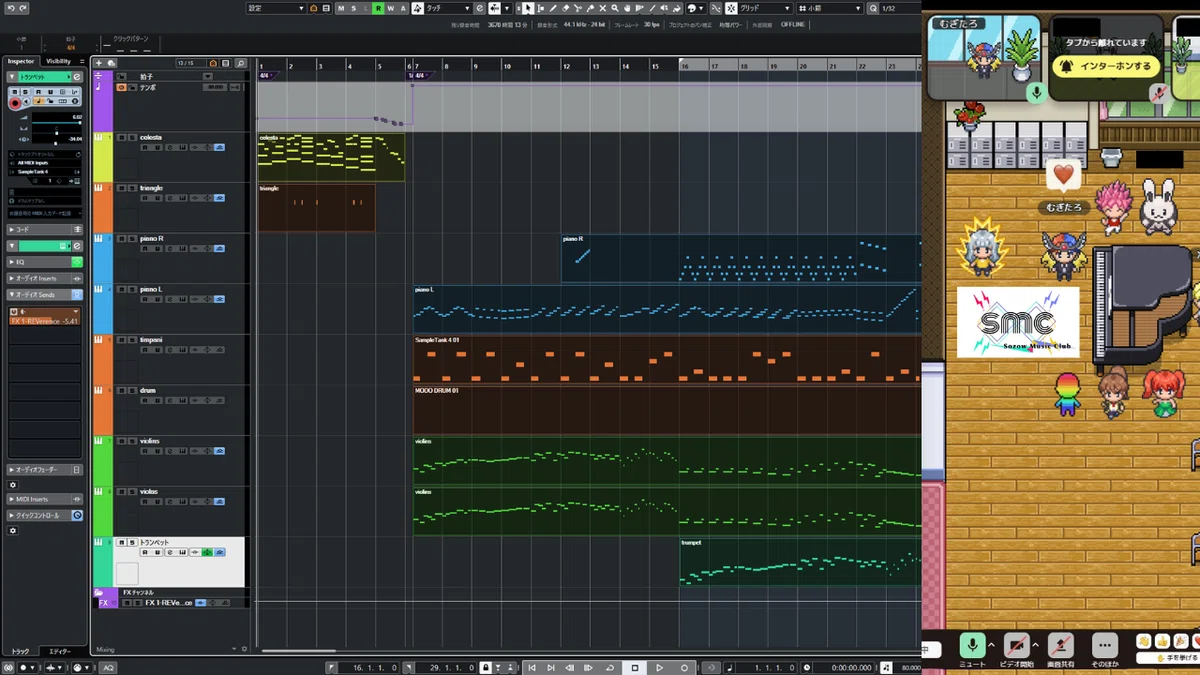Switch to the エディター tab at bottom

coord(60,651)
